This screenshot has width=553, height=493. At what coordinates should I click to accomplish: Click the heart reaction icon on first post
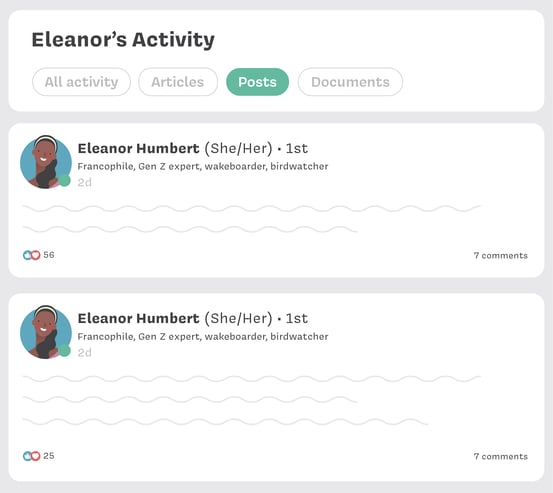pyautogui.click(x=36, y=255)
